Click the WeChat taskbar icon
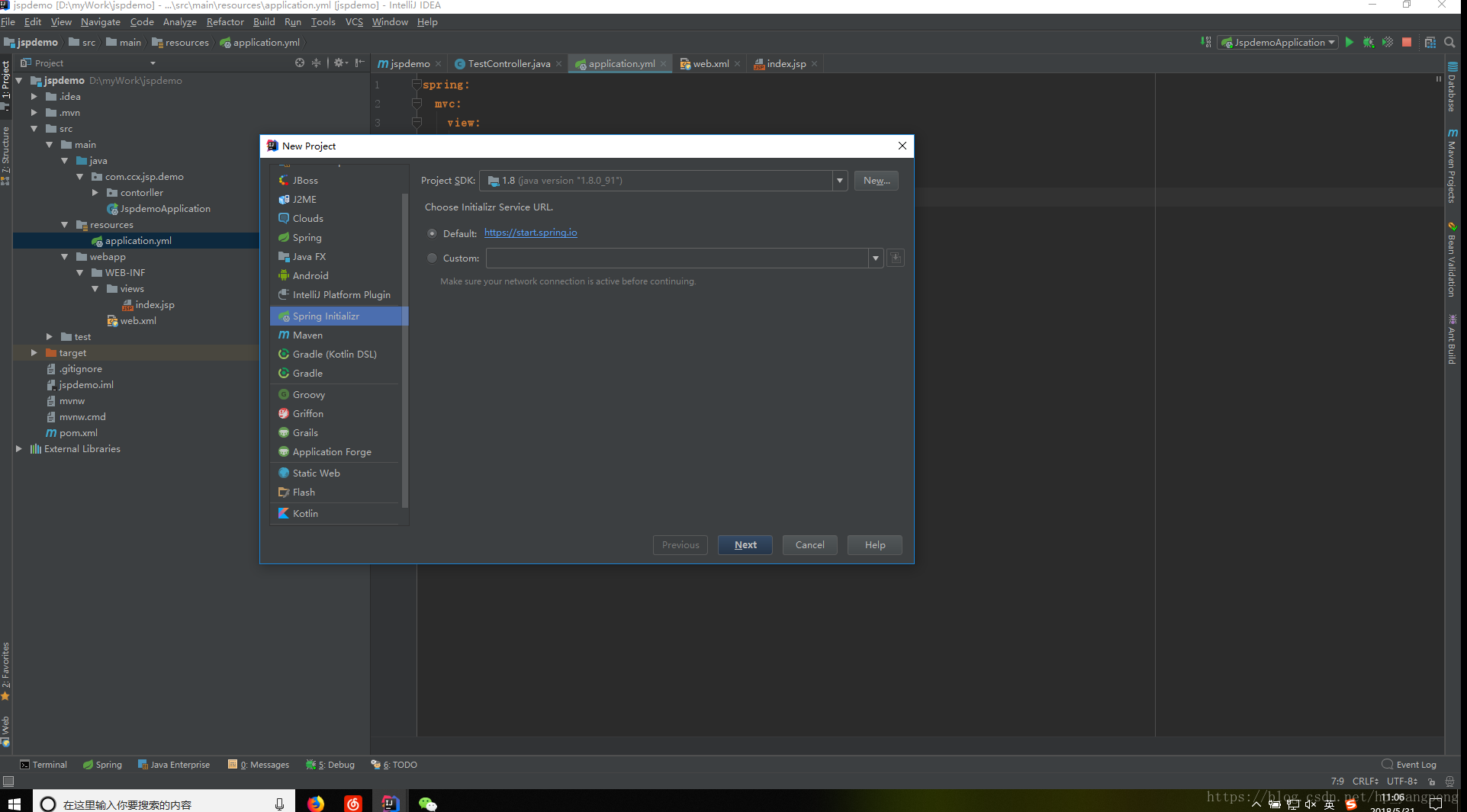The image size is (1467, 812). [428, 804]
